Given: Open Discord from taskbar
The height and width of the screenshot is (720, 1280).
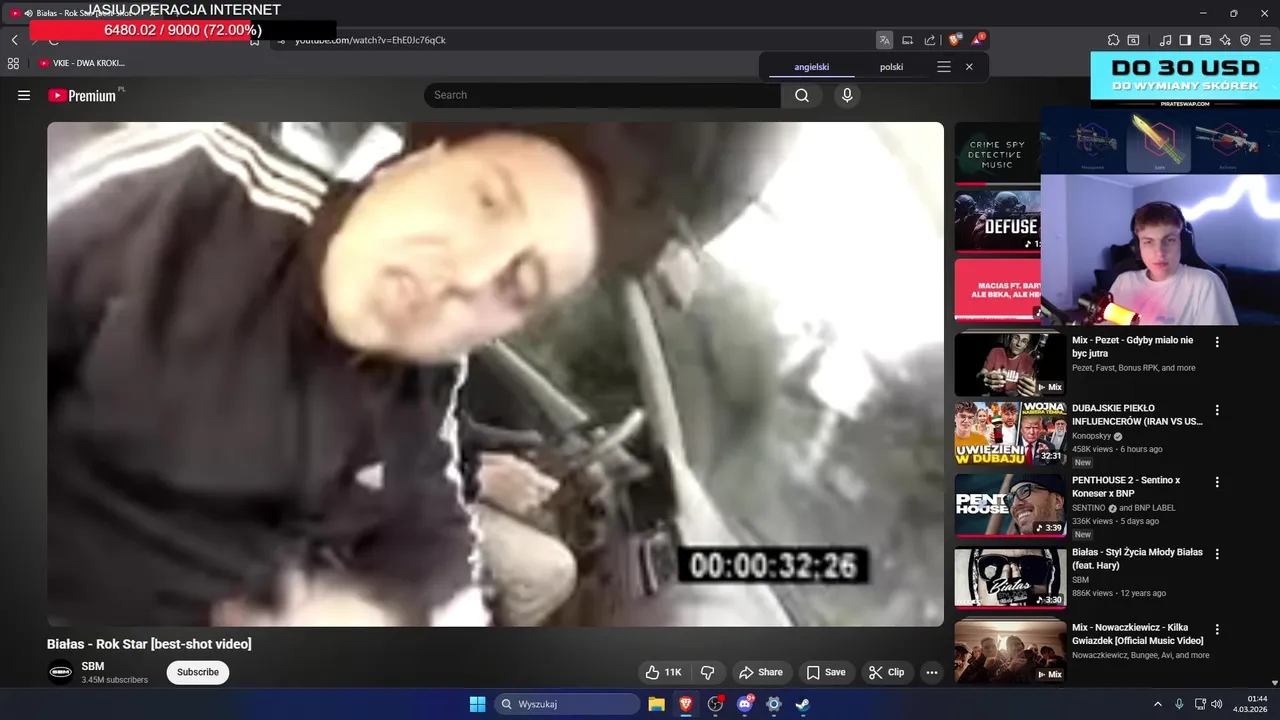Looking at the screenshot, I should pos(744,704).
